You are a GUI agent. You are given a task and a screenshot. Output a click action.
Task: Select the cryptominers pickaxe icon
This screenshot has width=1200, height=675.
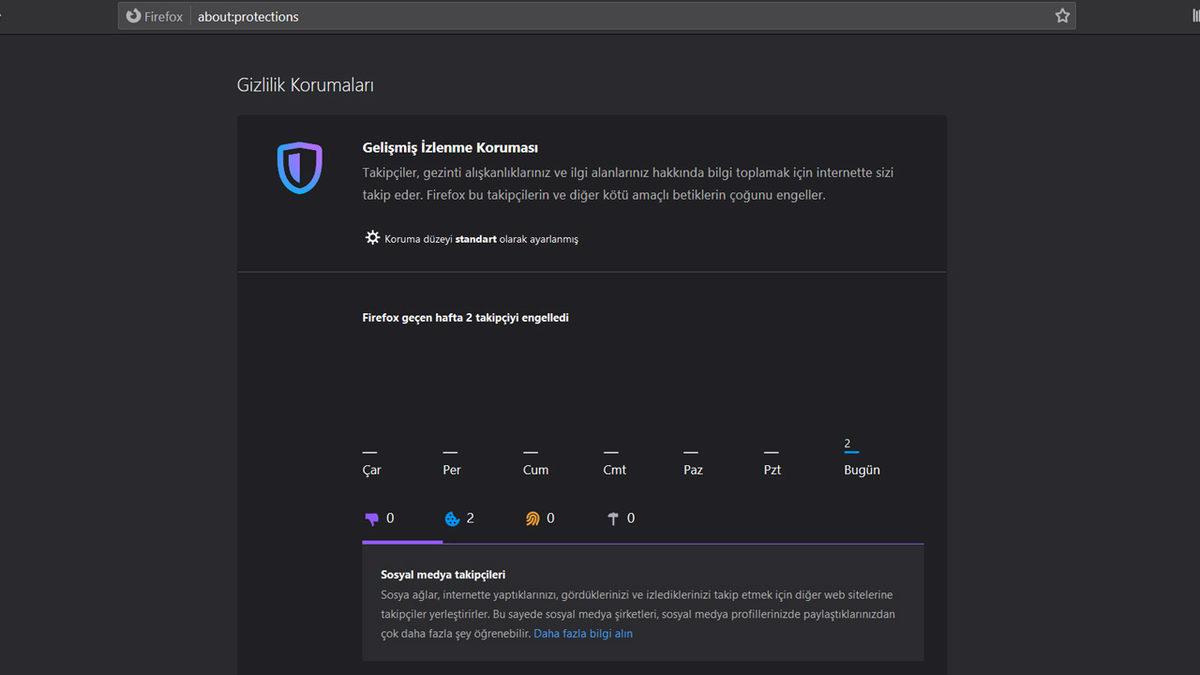(x=613, y=518)
